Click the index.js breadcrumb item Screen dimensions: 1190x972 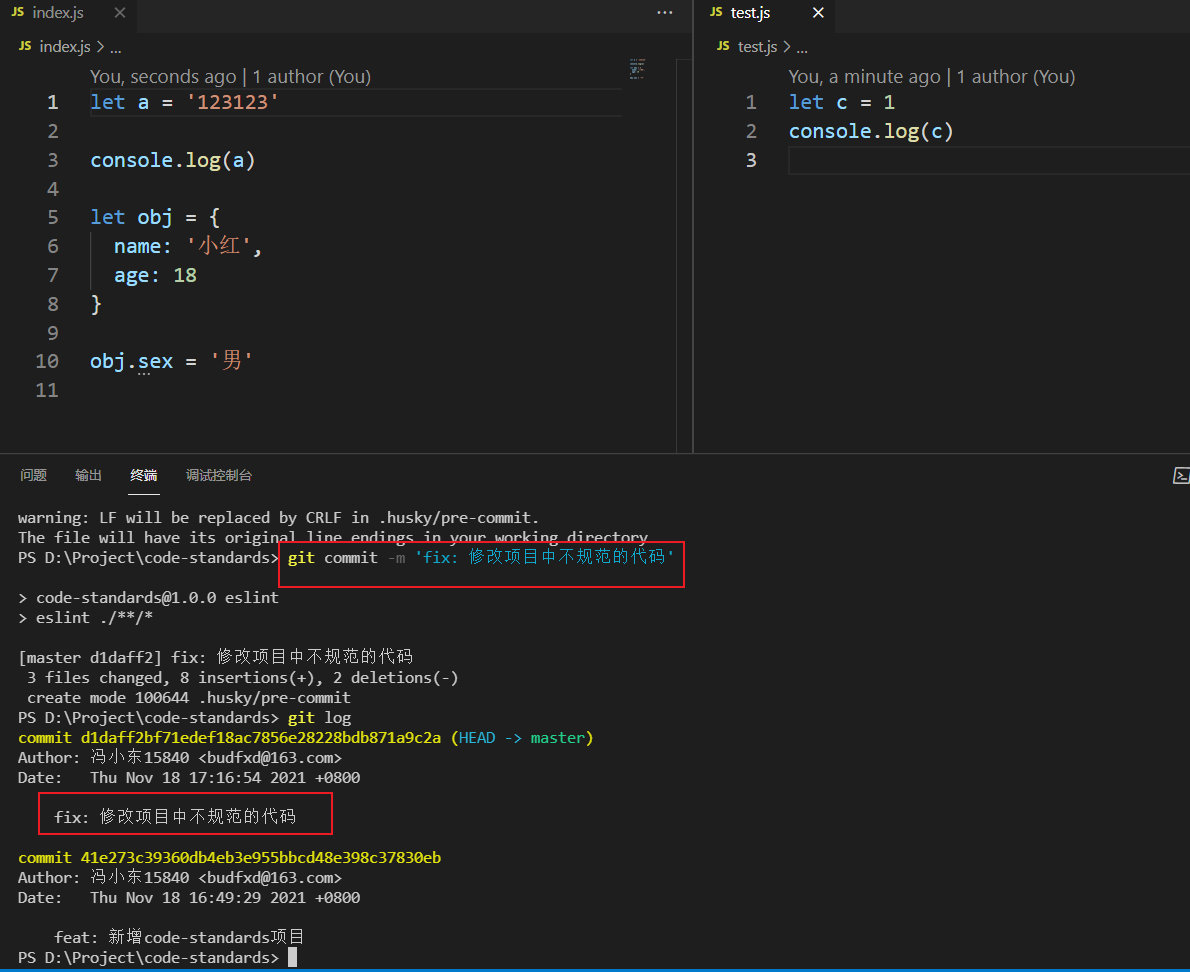point(65,47)
